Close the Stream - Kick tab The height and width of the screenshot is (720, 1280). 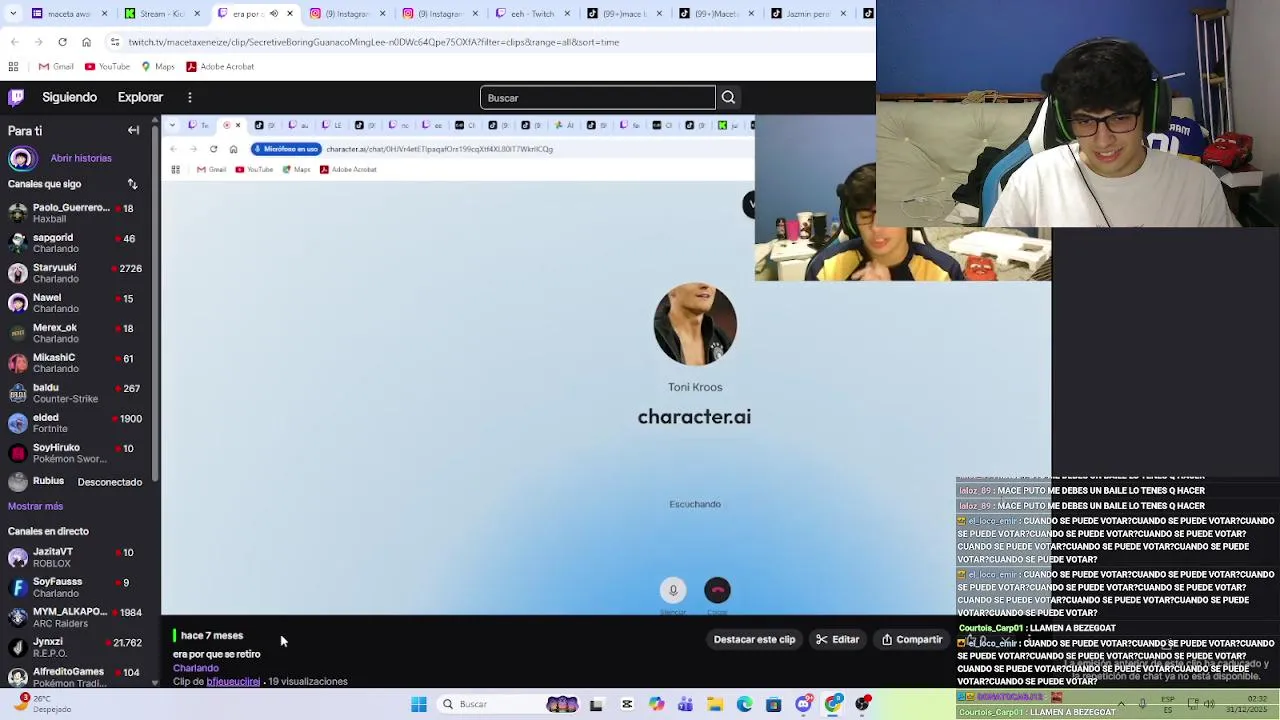tap(197, 13)
